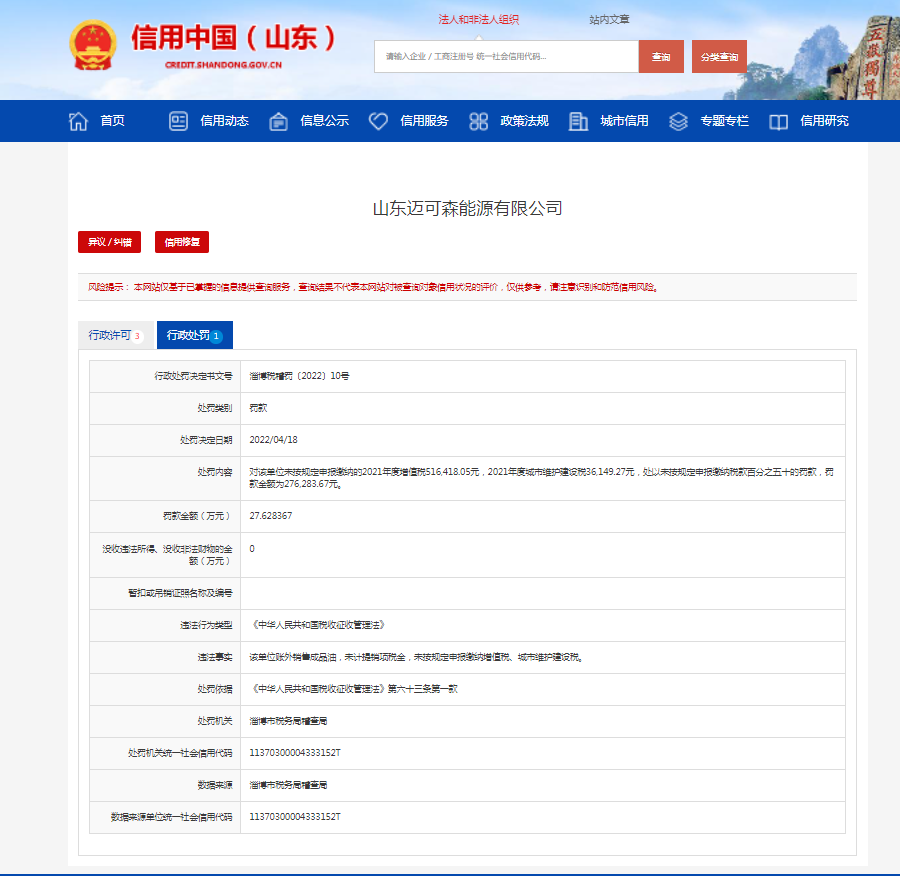The image size is (900, 876).
Task: Click the news icon beside 信用动态
Action: pyautogui.click(x=178, y=121)
